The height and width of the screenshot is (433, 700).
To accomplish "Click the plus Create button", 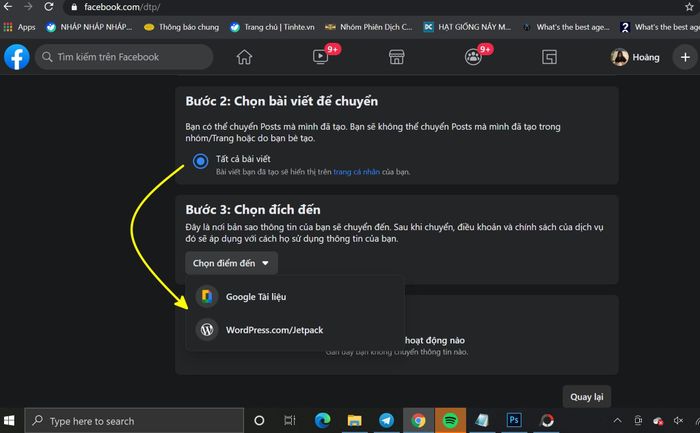I will 685,57.
